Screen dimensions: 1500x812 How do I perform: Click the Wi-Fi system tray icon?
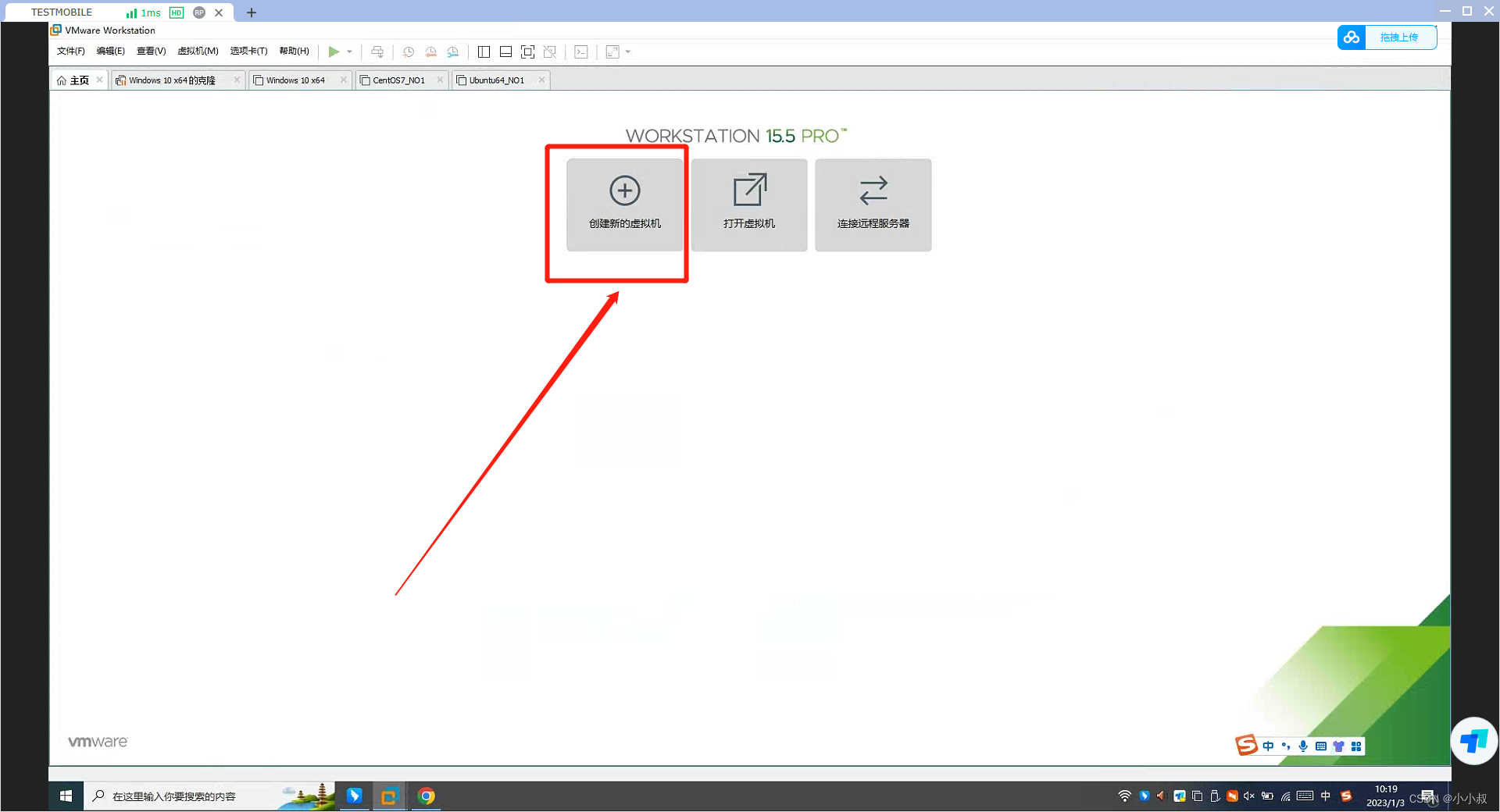tap(1124, 796)
